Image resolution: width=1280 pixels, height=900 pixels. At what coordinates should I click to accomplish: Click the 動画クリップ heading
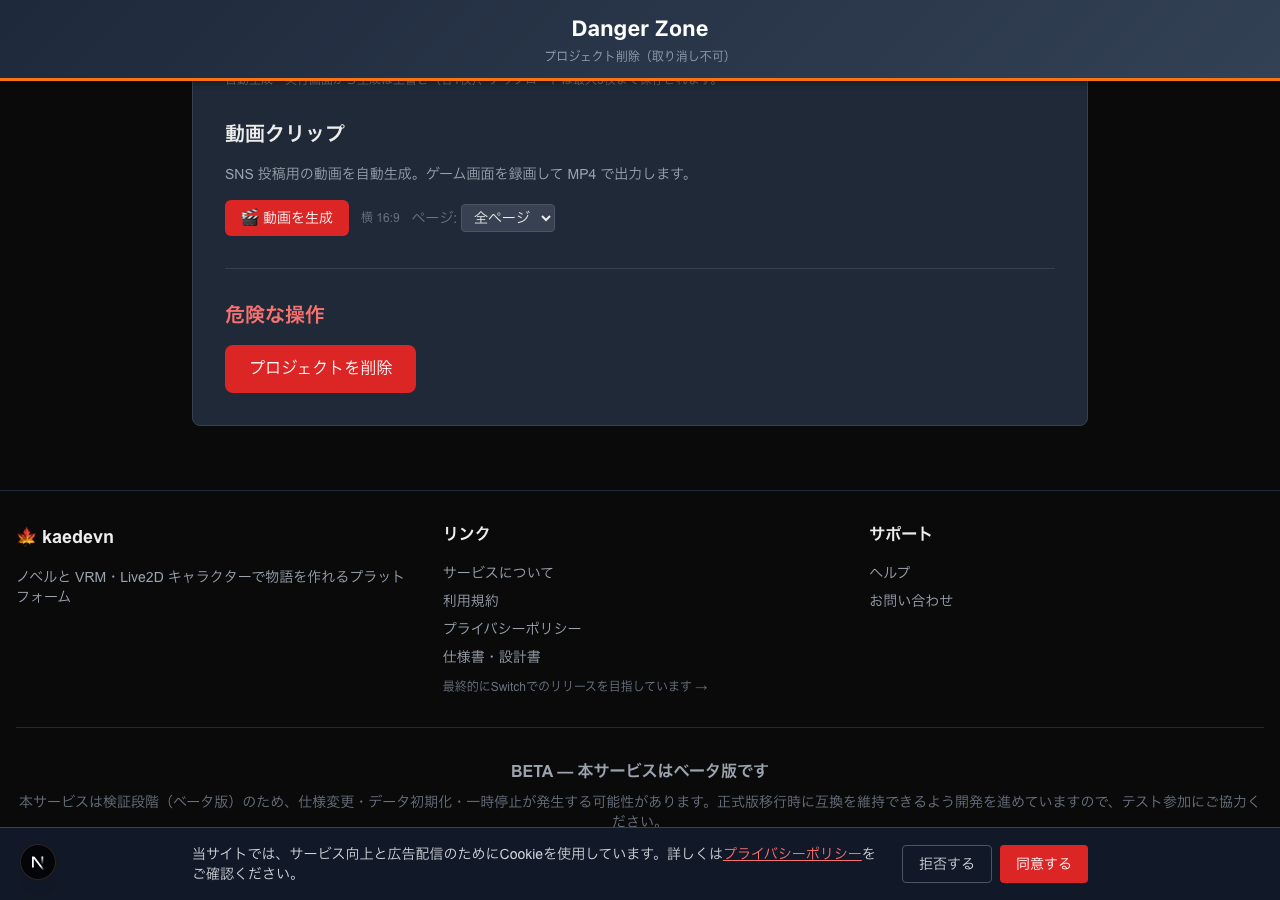click(x=285, y=133)
